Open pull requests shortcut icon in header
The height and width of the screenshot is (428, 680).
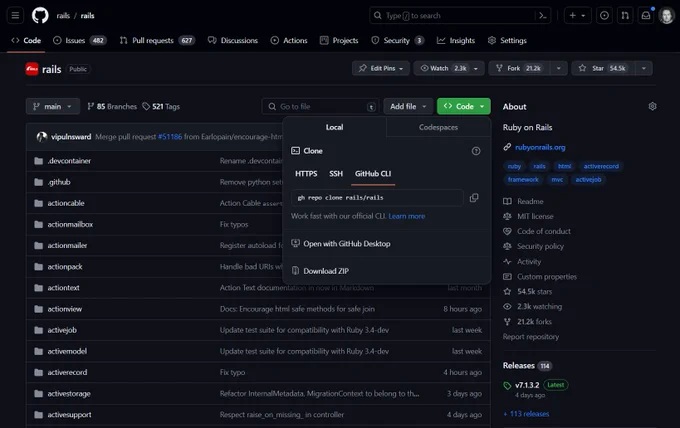pyautogui.click(x=625, y=16)
